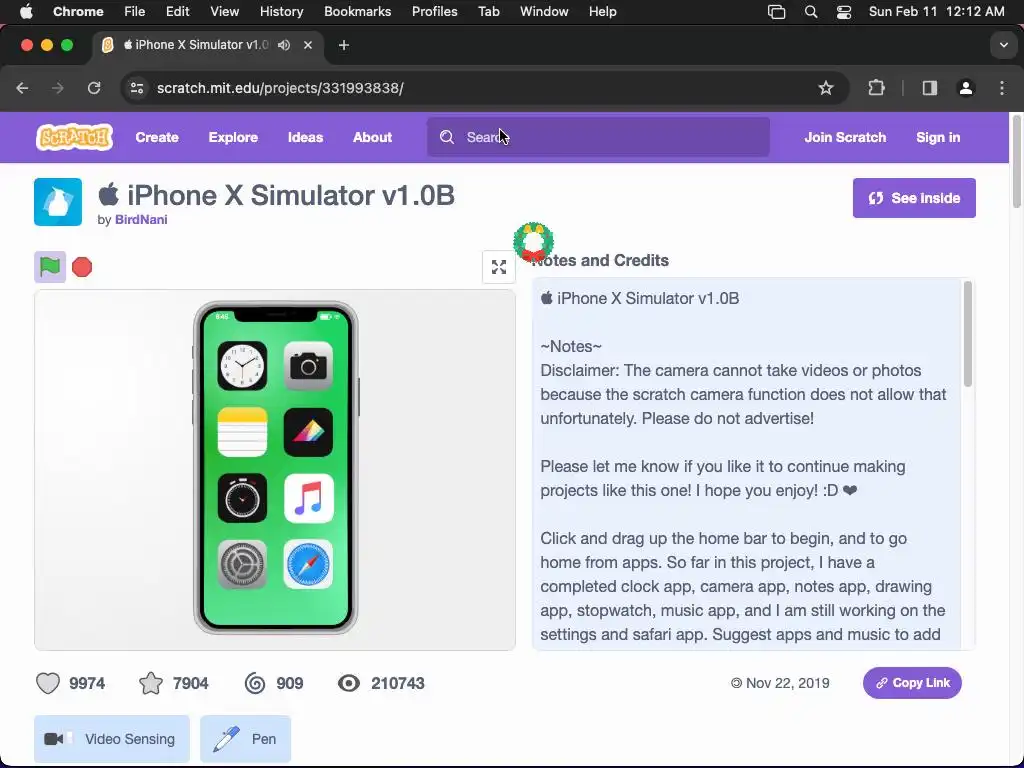Open the Apple menu
The image size is (1024, 768).
pos(25,11)
